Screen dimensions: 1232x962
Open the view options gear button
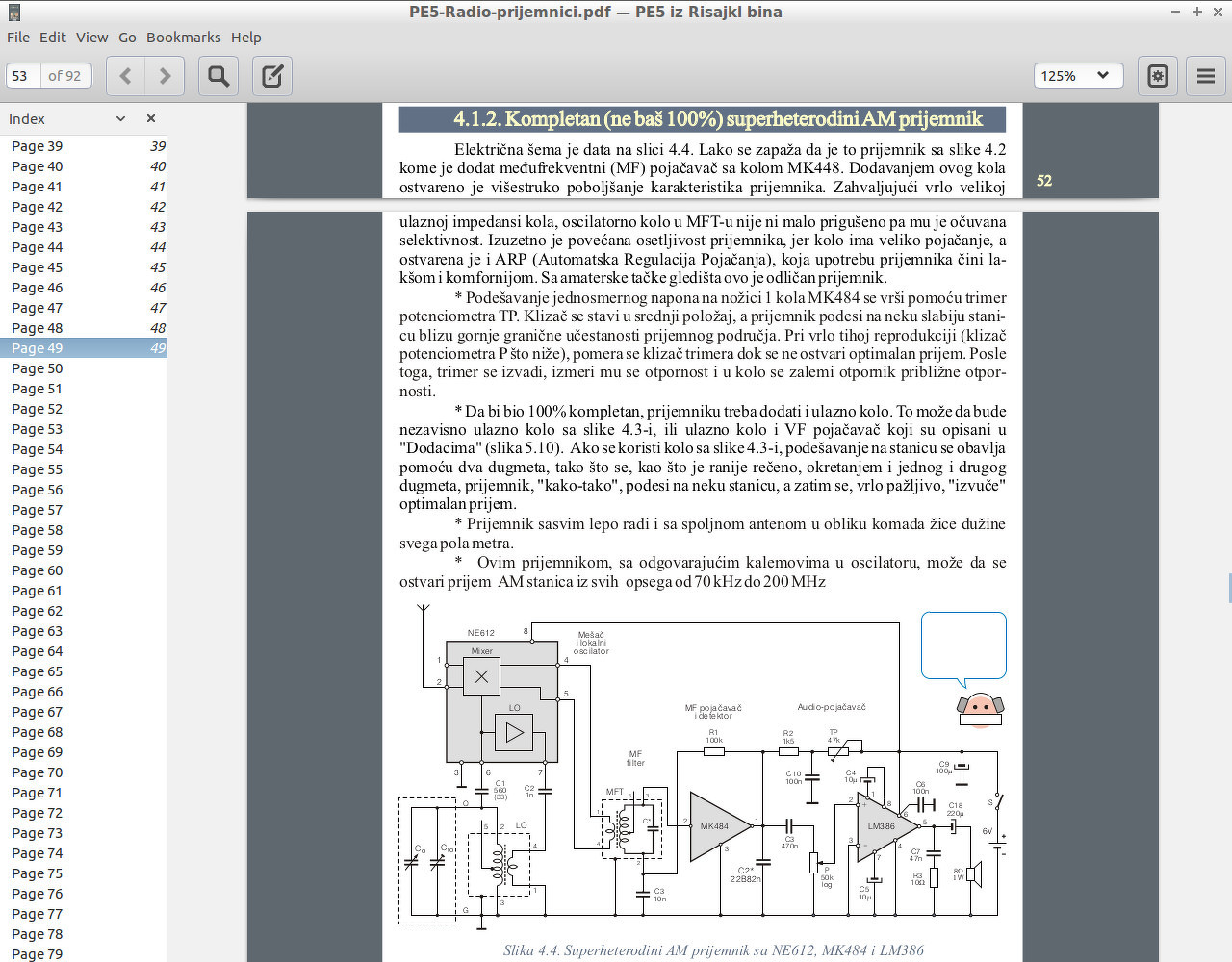tap(1158, 76)
